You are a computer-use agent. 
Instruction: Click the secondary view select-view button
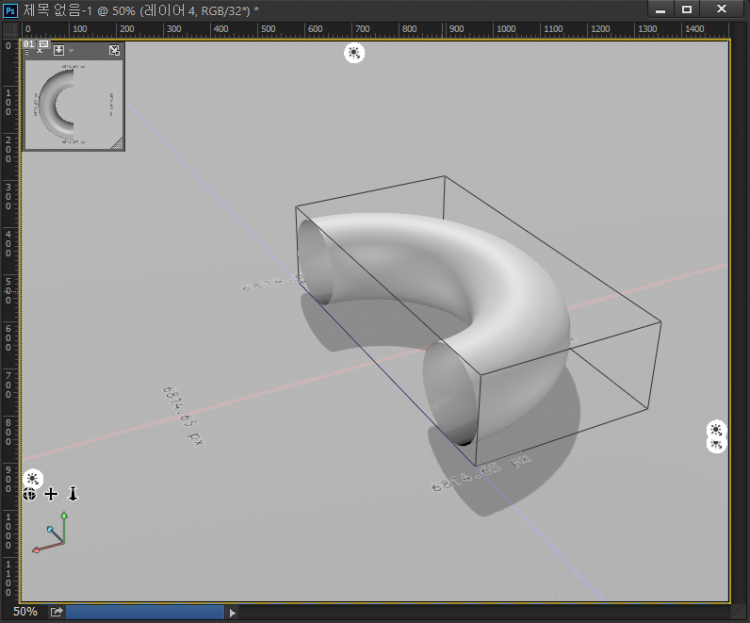point(59,50)
